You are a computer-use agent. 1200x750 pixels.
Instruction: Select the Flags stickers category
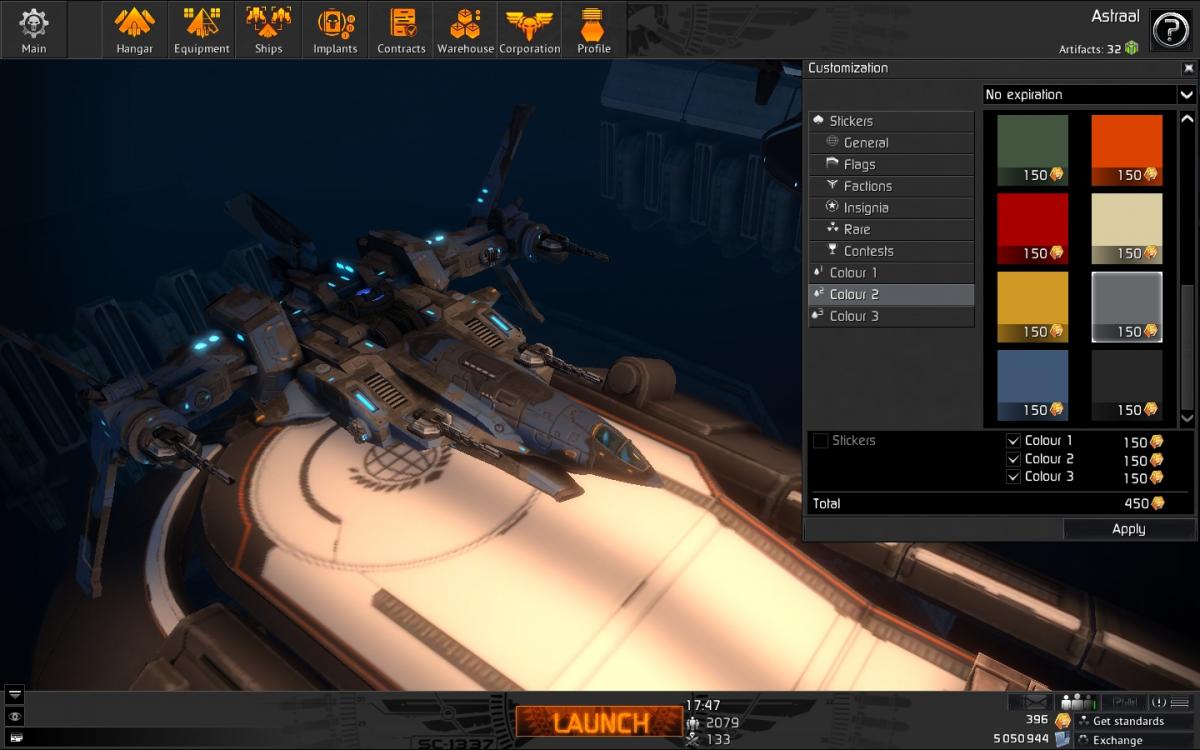coord(891,164)
